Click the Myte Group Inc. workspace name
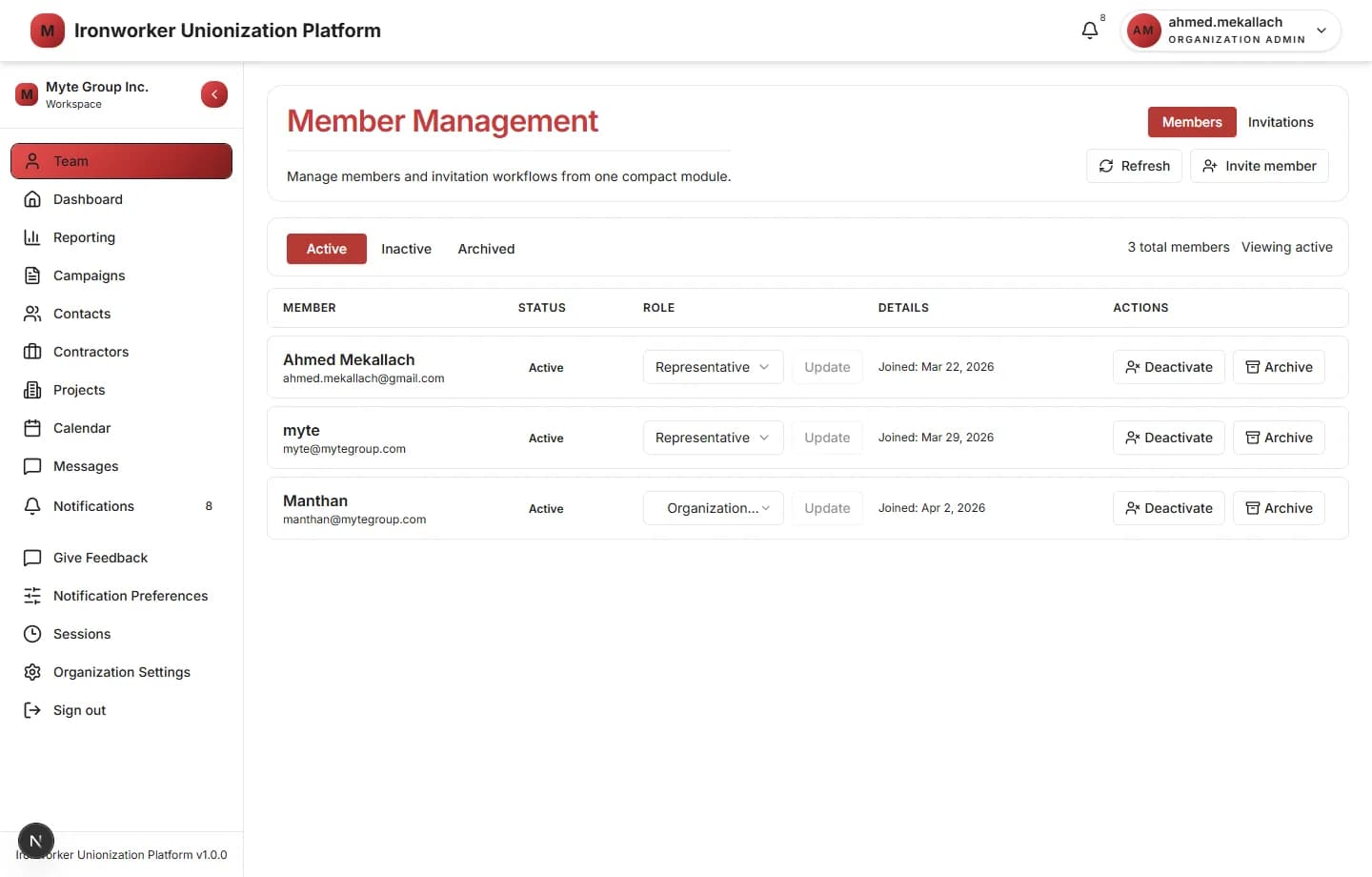 [97, 87]
